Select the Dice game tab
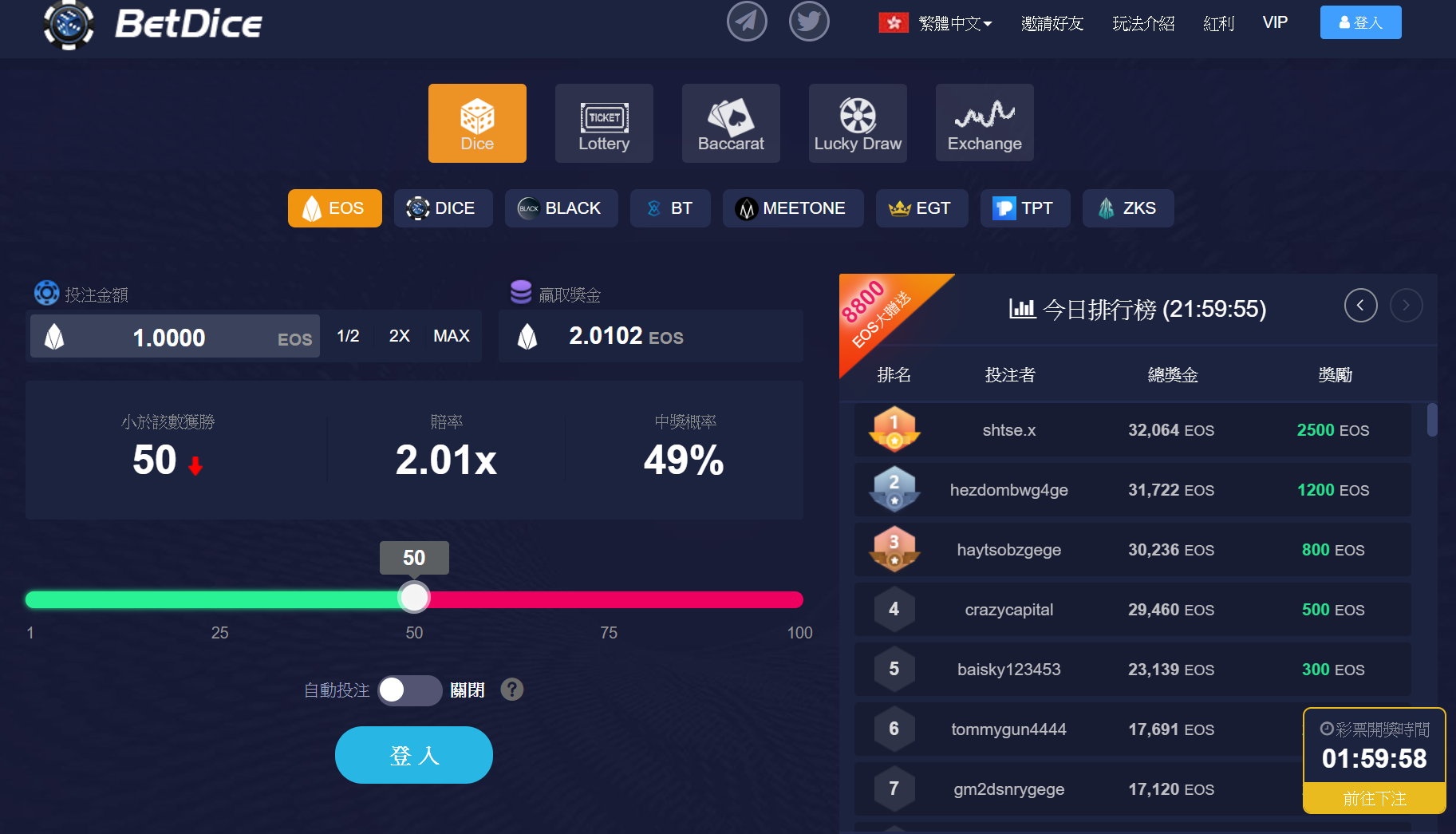The width and height of the screenshot is (1456, 834). 477,123
